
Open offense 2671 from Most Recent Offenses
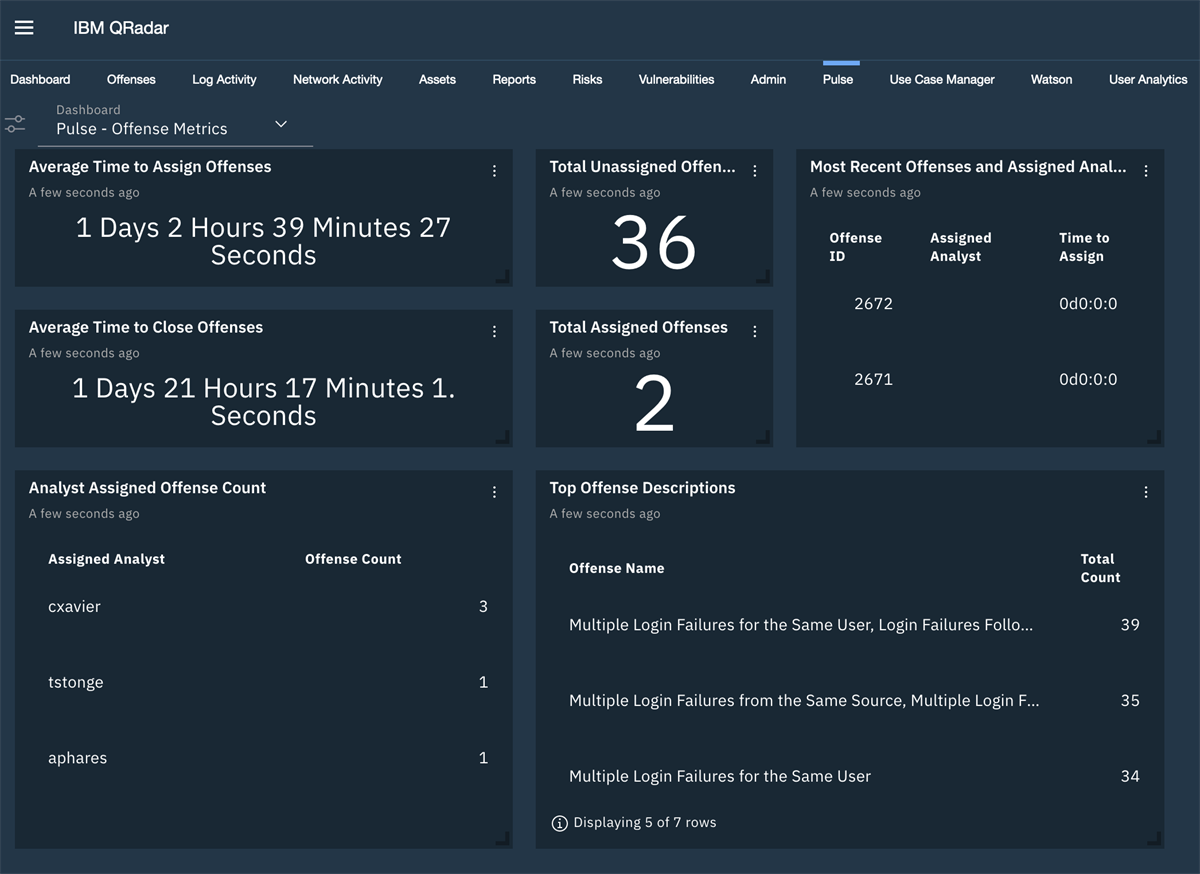874,379
